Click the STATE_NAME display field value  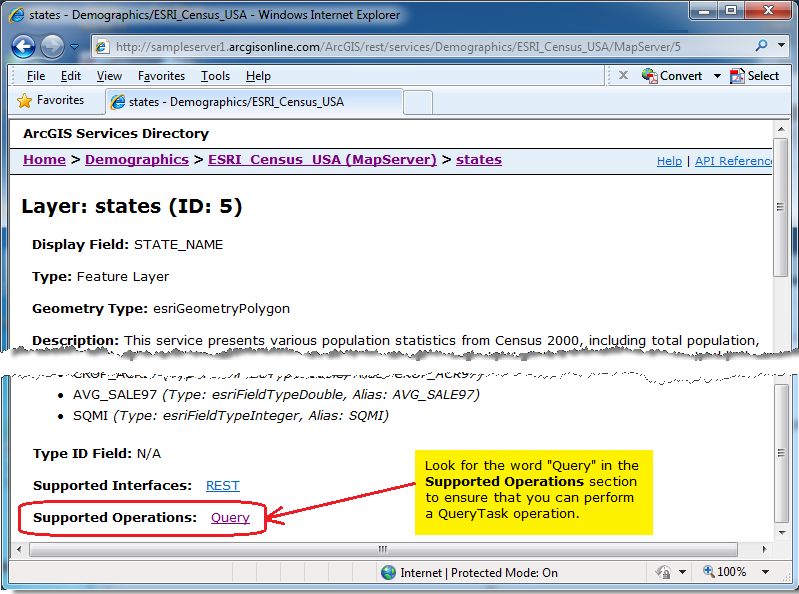pyautogui.click(x=178, y=245)
